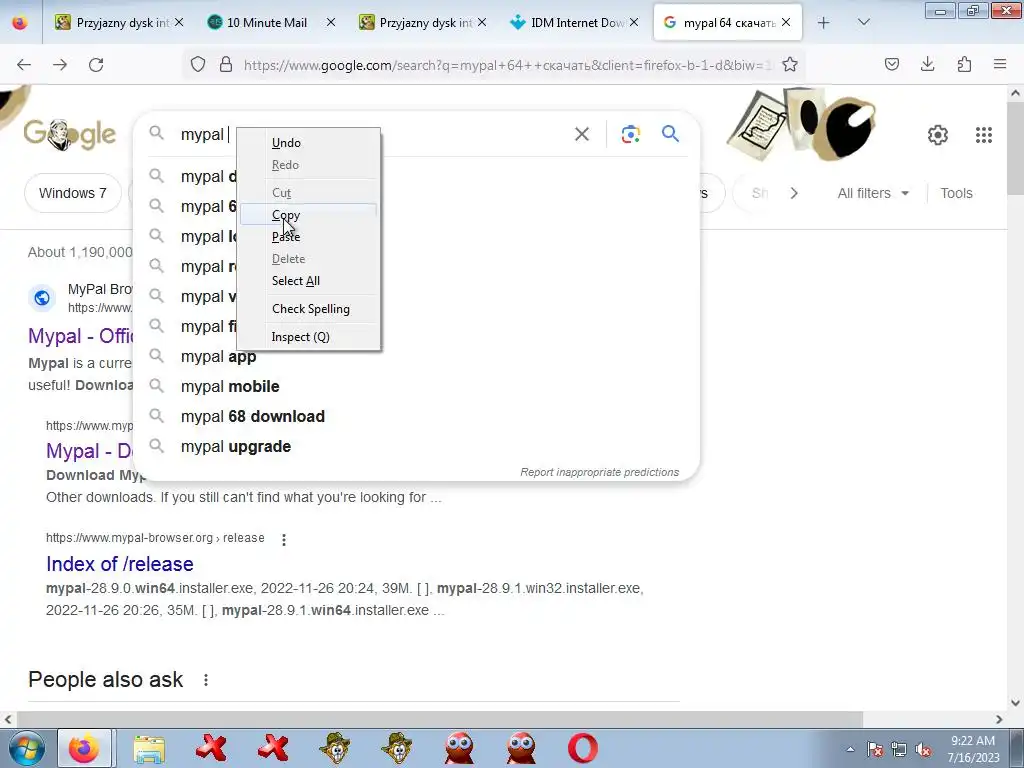This screenshot has height=768, width=1024.
Task: Click network tray icon
Action: pyautogui.click(x=899, y=749)
